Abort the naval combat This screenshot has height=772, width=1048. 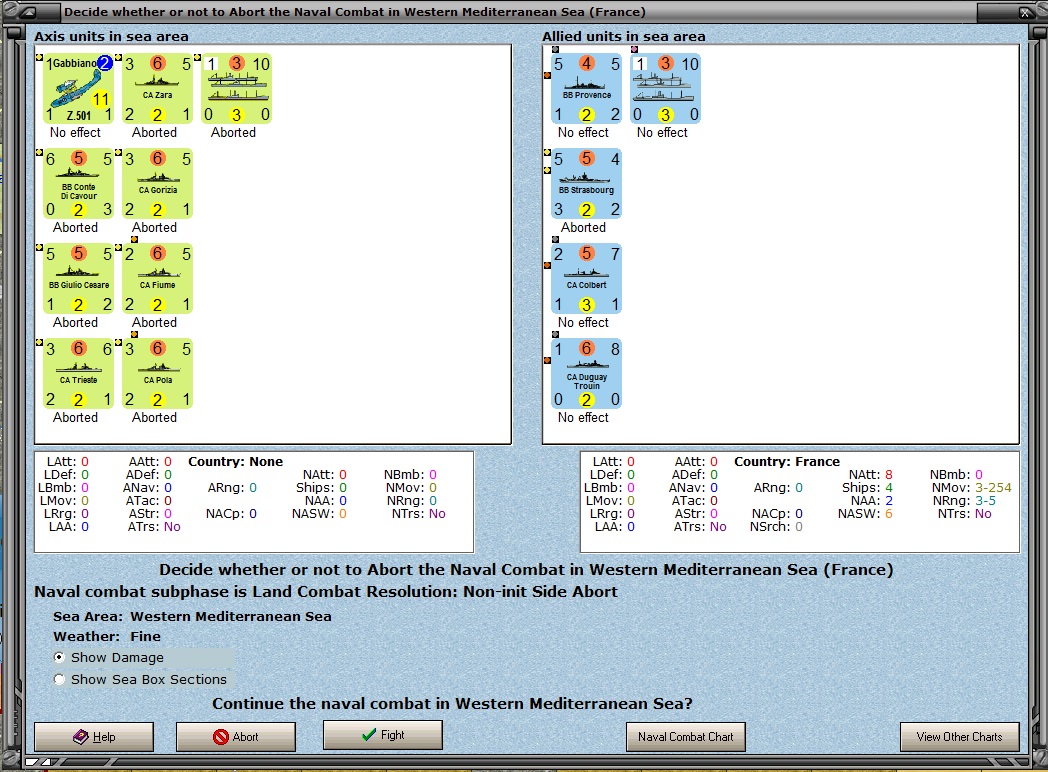[236, 737]
